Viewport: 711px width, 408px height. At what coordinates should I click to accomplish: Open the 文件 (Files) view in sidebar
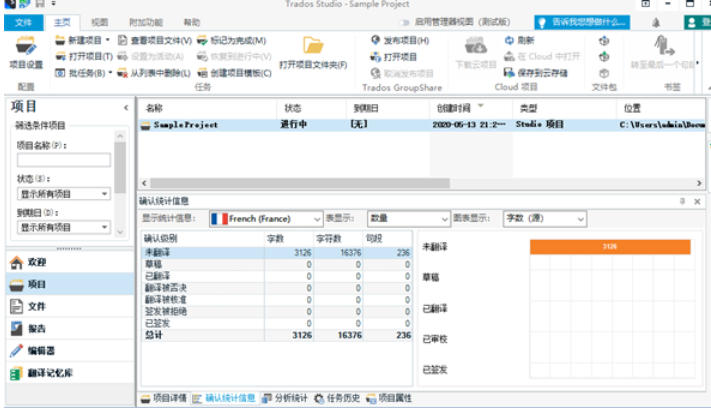pos(36,307)
